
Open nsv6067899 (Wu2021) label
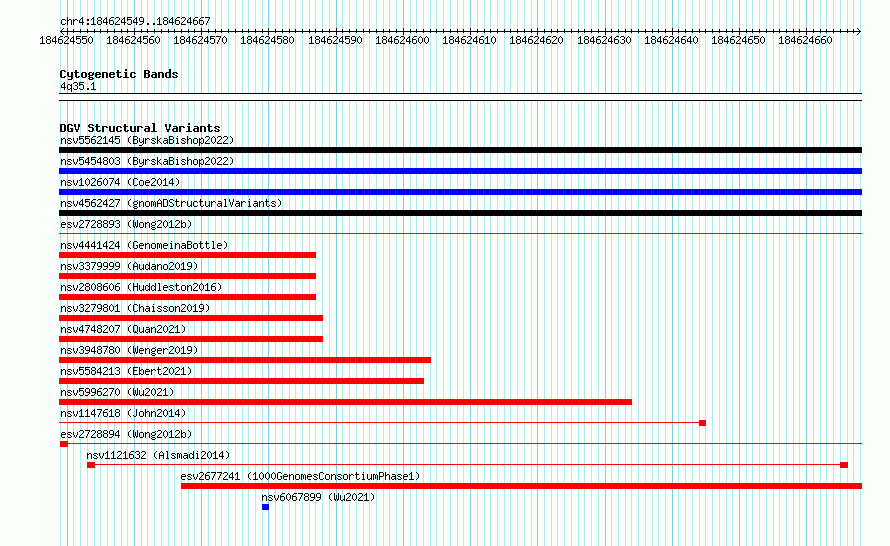[x=318, y=497]
